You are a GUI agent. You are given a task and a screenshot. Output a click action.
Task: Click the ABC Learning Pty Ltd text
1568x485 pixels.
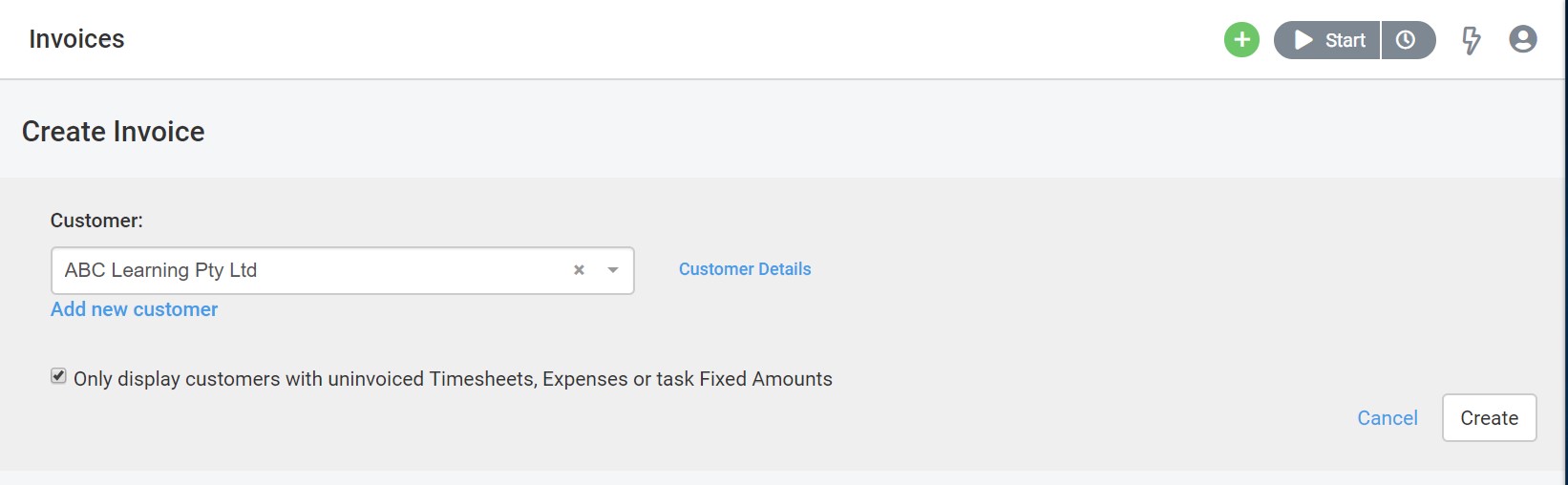pos(160,270)
